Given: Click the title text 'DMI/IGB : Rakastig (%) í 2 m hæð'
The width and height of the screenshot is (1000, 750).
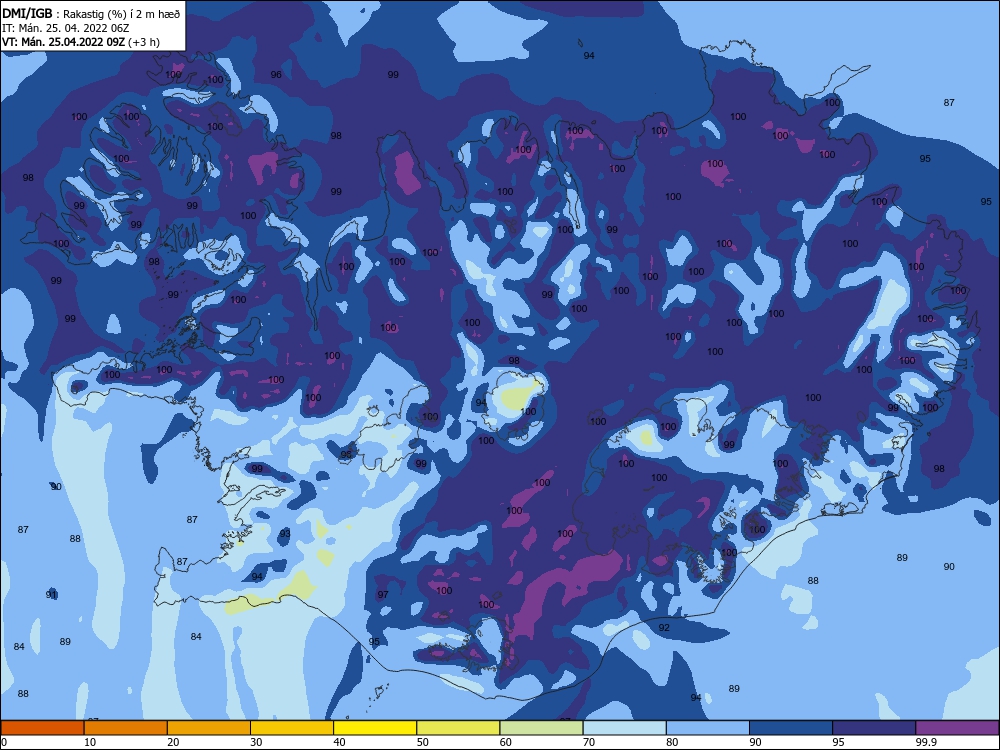Looking at the screenshot, I should coord(91,13).
